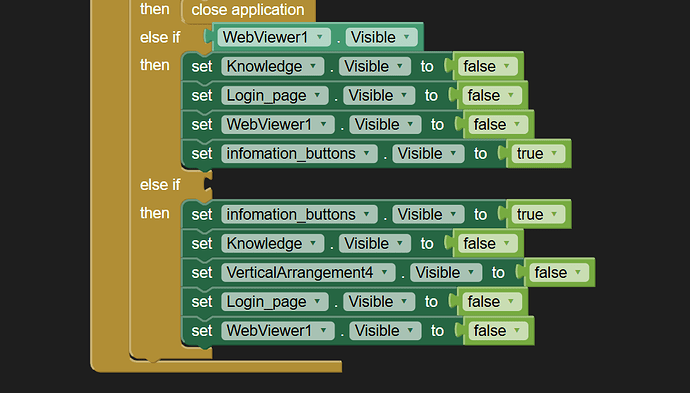The height and width of the screenshot is (393, 690).
Task: Open Visible dropdown on bottom WebViewer1 row
Action: 385,331
